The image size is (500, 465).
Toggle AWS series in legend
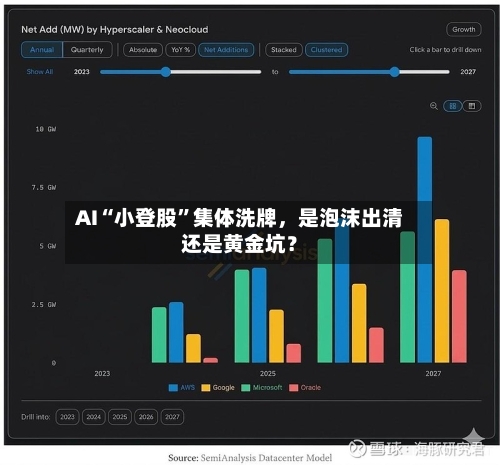tap(182, 388)
